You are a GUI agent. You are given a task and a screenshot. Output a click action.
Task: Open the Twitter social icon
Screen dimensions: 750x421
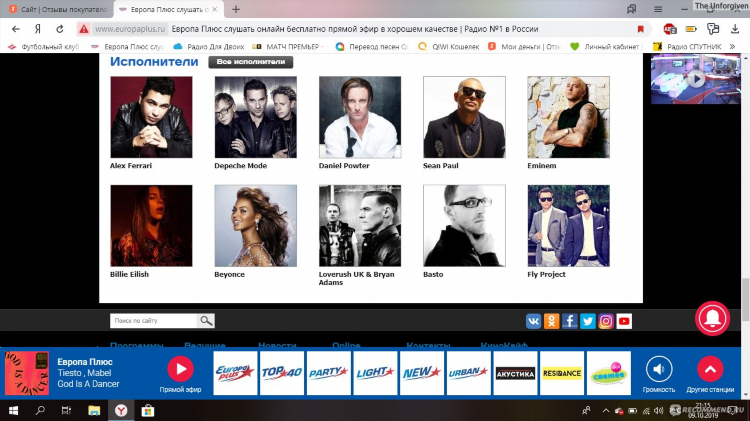pos(588,321)
